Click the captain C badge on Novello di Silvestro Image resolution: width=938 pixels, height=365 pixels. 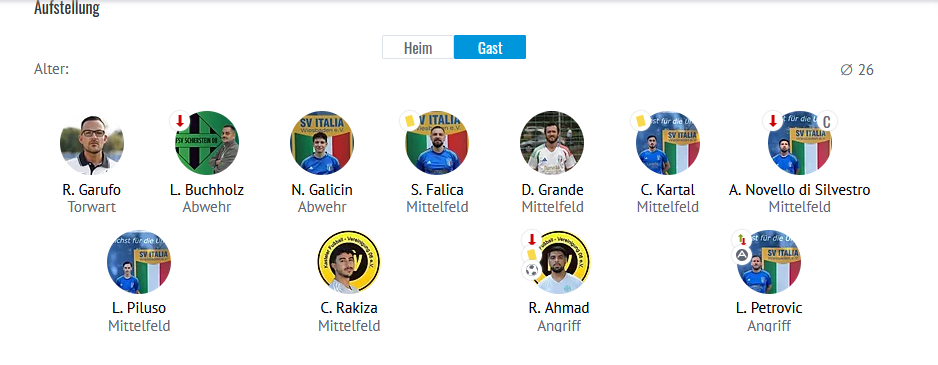tap(827, 121)
